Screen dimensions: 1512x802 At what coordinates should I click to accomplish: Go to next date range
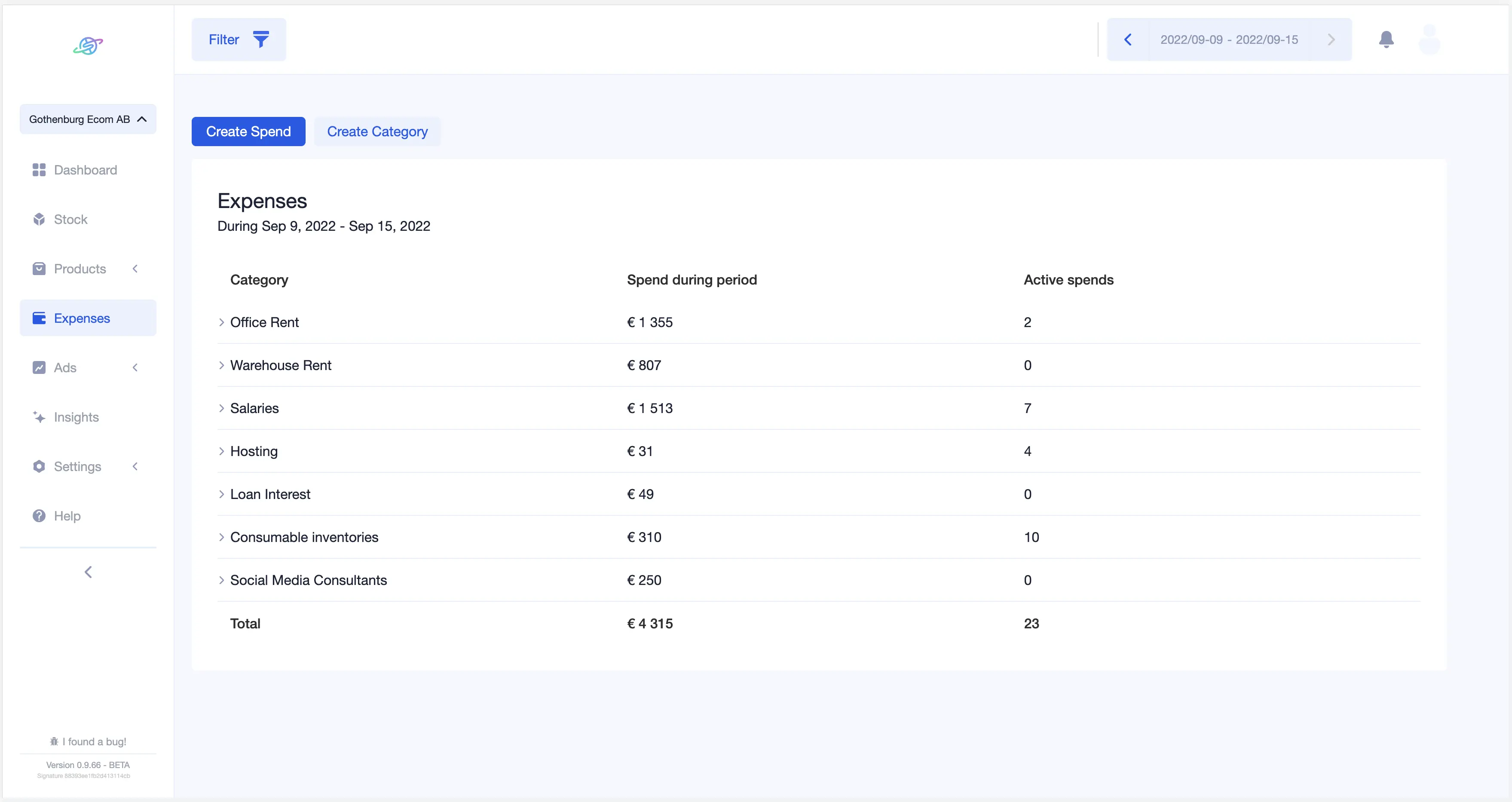[x=1331, y=40]
